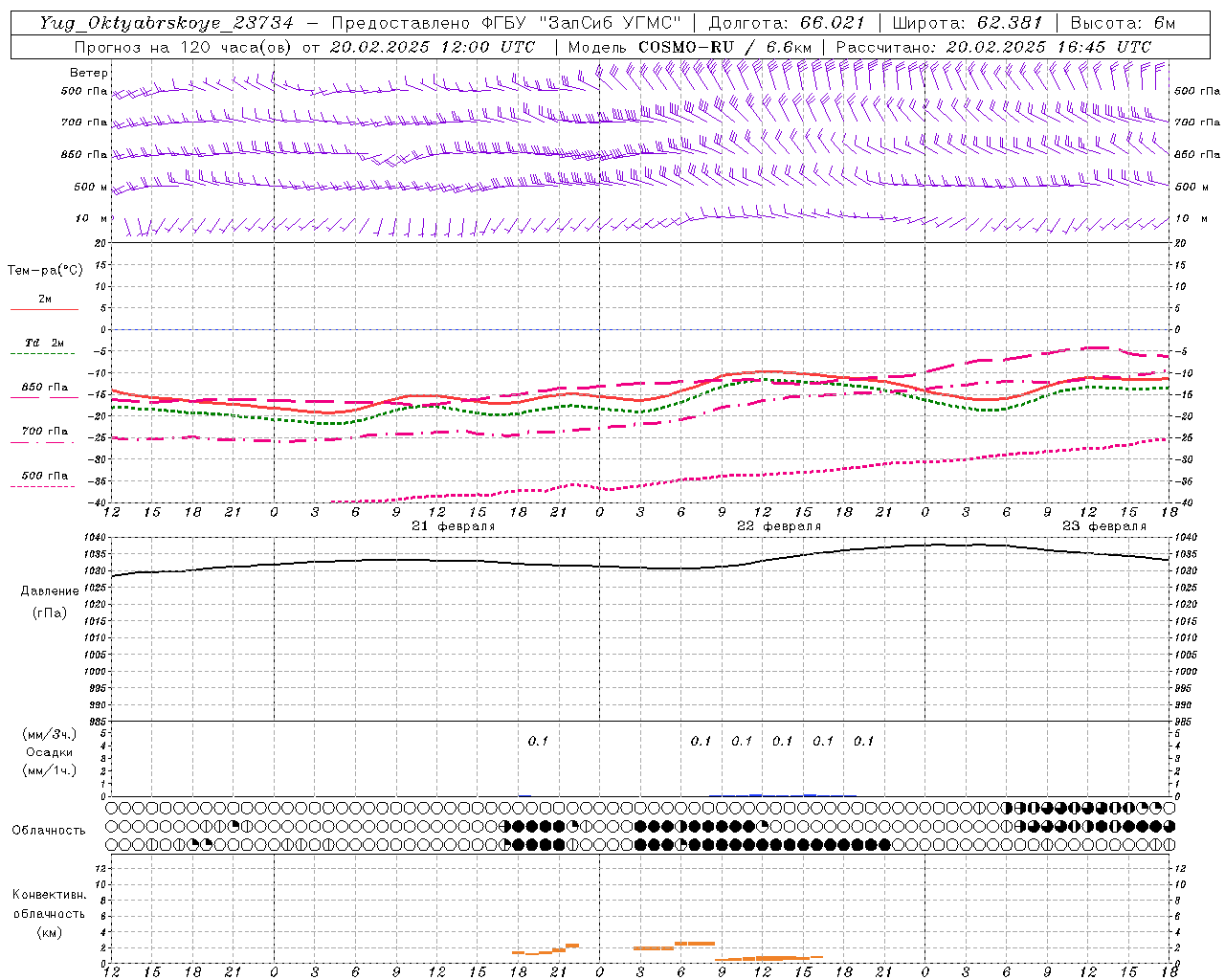The width and height of the screenshot is (1225, 980).
Task: Click the Конвективн. panel label
Action: click(50, 895)
